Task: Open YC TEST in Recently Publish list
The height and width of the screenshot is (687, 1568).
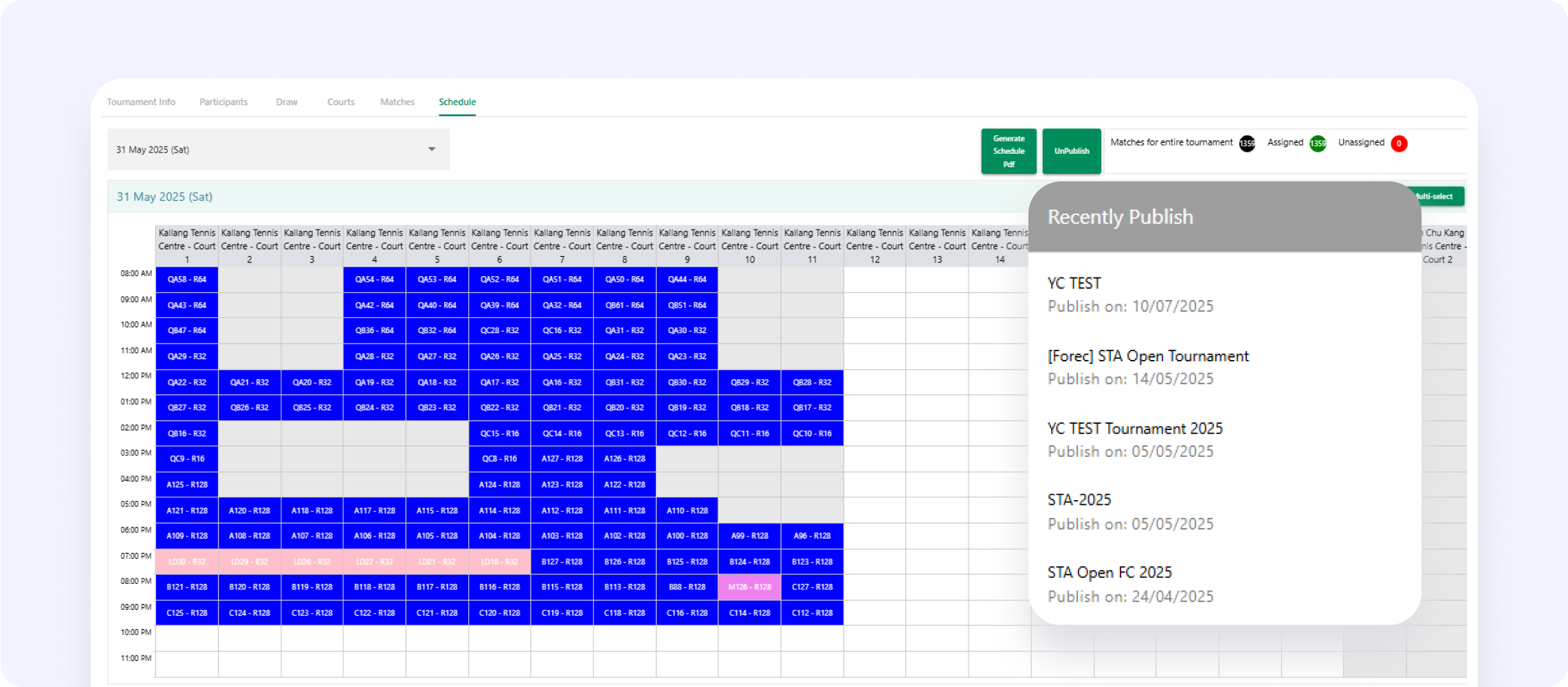Action: click(x=1074, y=284)
